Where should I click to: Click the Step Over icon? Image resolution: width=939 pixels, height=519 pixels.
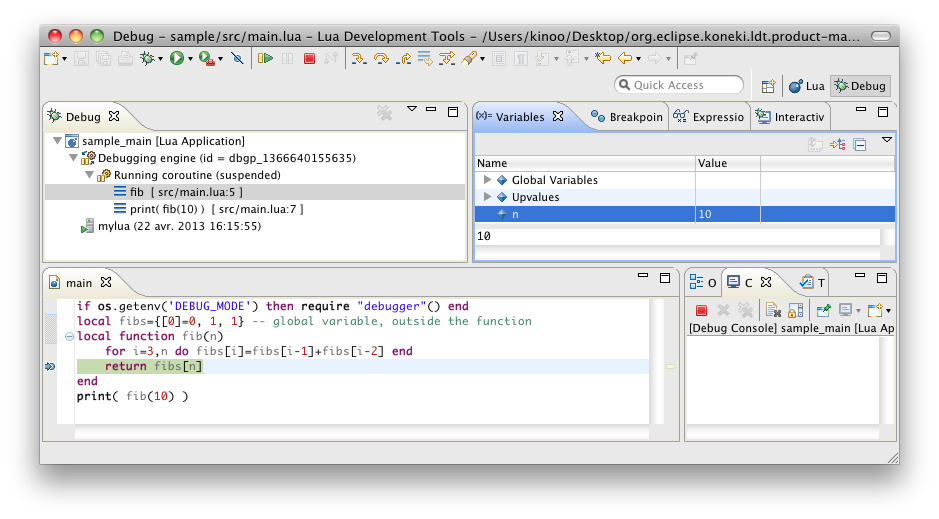[x=381, y=59]
